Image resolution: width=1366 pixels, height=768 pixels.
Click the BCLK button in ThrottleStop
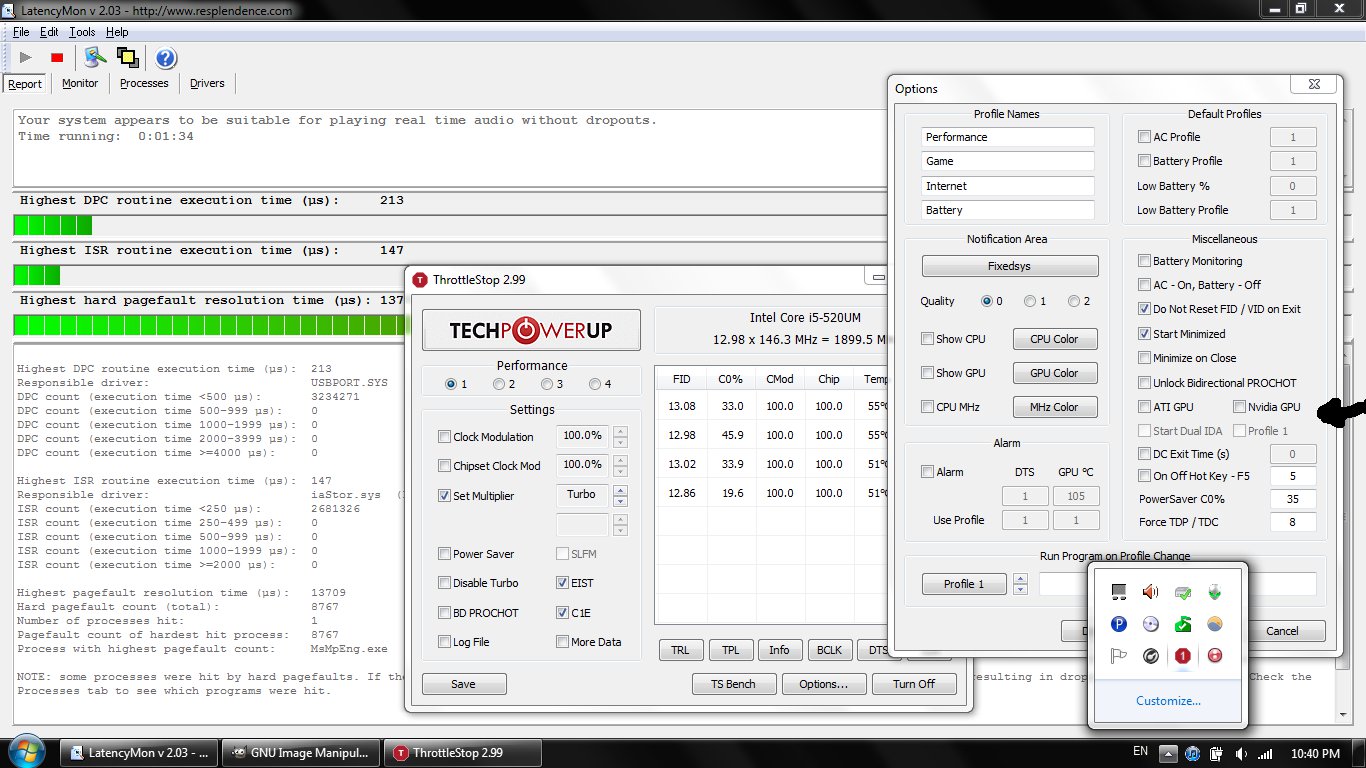pyautogui.click(x=828, y=650)
